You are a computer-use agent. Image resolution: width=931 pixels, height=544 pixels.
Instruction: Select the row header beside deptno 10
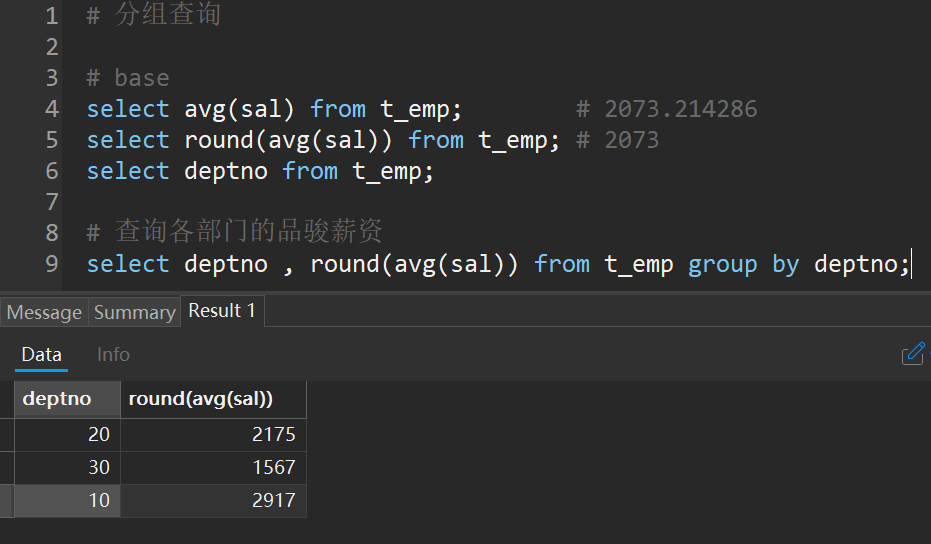(x=7, y=500)
